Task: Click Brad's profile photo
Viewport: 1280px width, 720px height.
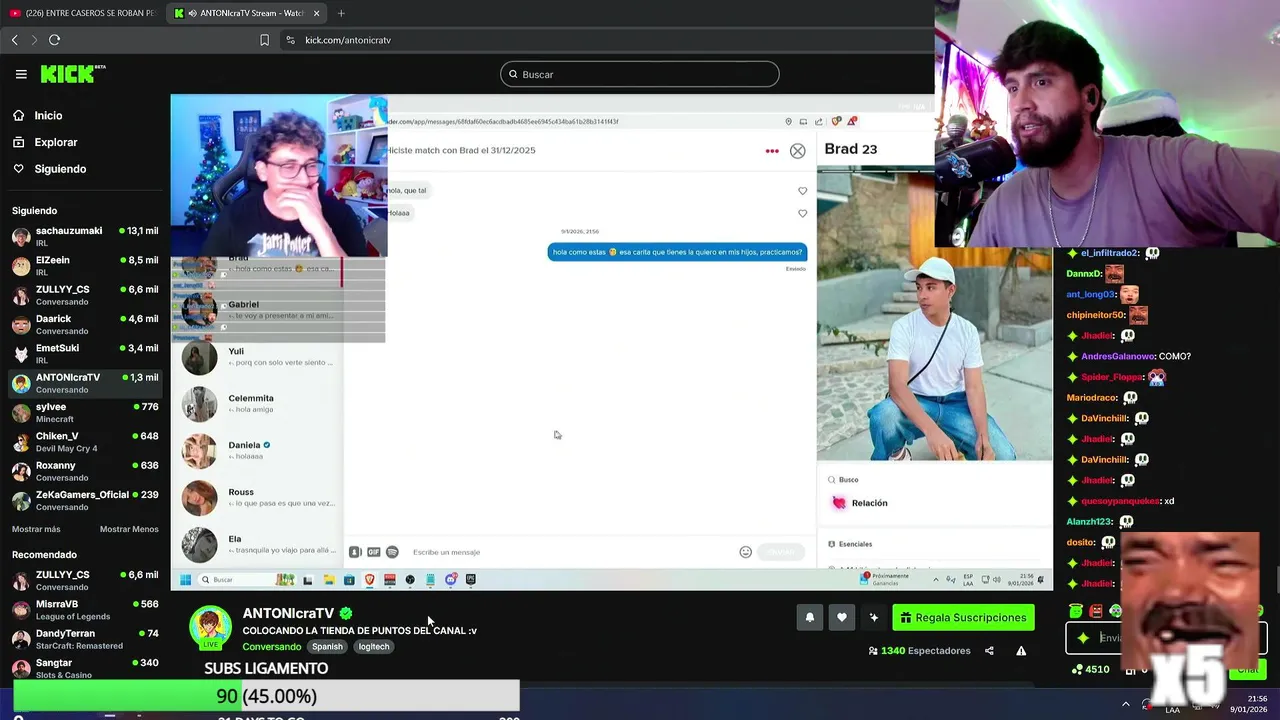Action: [935, 313]
